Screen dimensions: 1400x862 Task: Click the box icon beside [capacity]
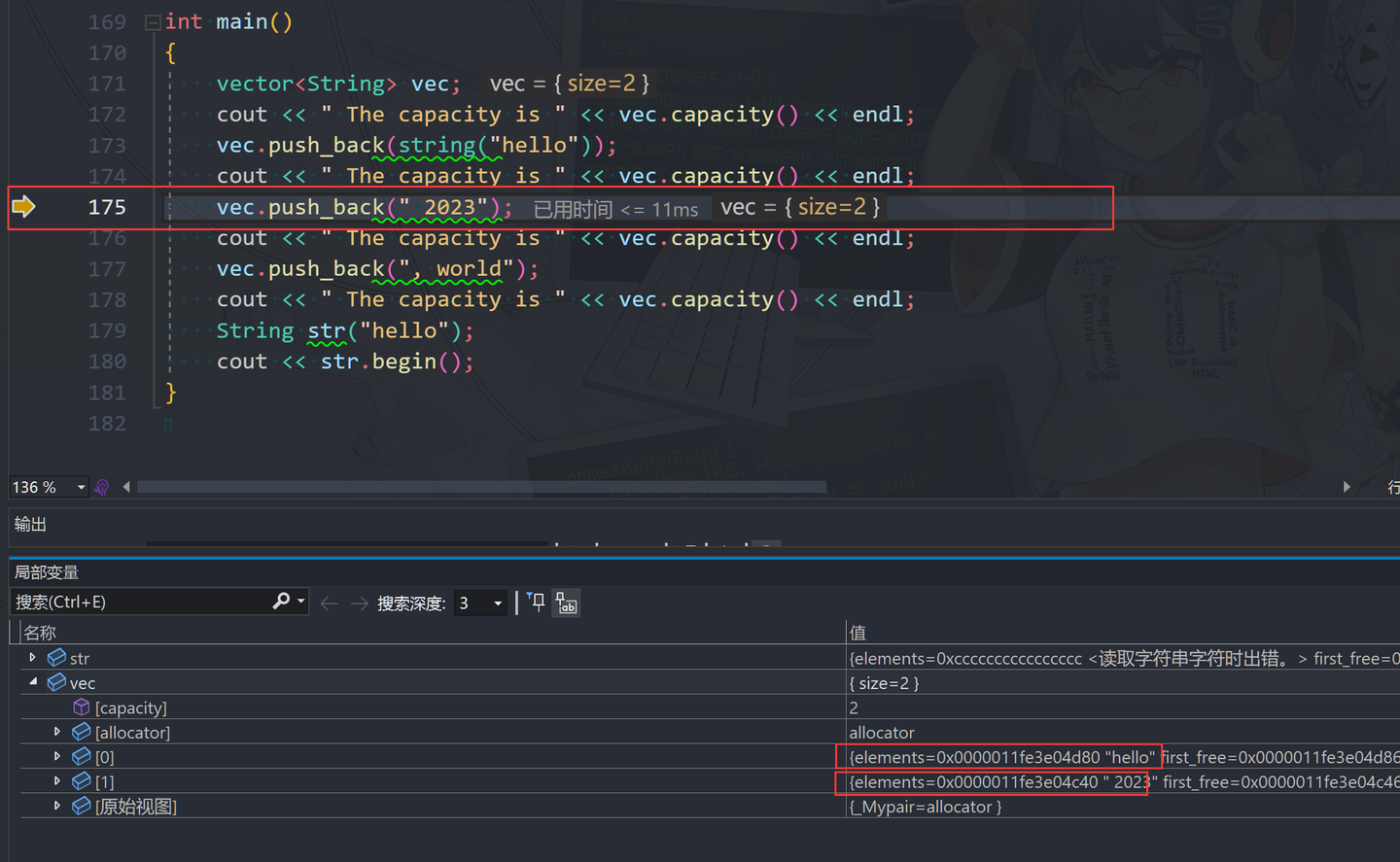(80, 707)
